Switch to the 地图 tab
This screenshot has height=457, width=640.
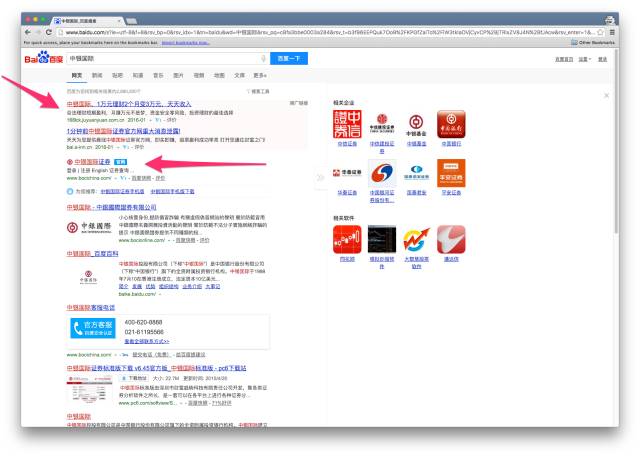coord(219,75)
